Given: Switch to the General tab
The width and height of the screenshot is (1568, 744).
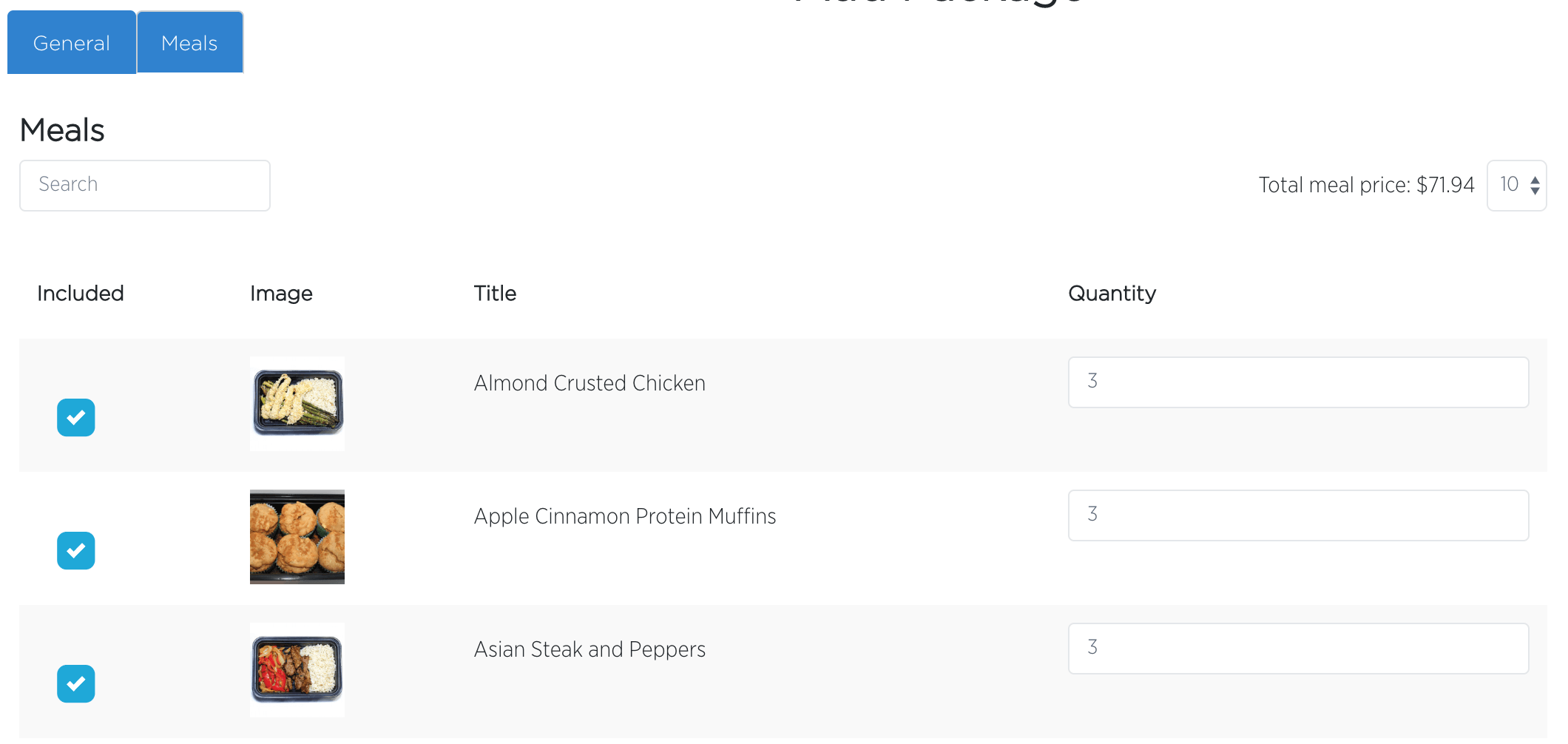Looking at the screenshot, I should pos(72,42).
